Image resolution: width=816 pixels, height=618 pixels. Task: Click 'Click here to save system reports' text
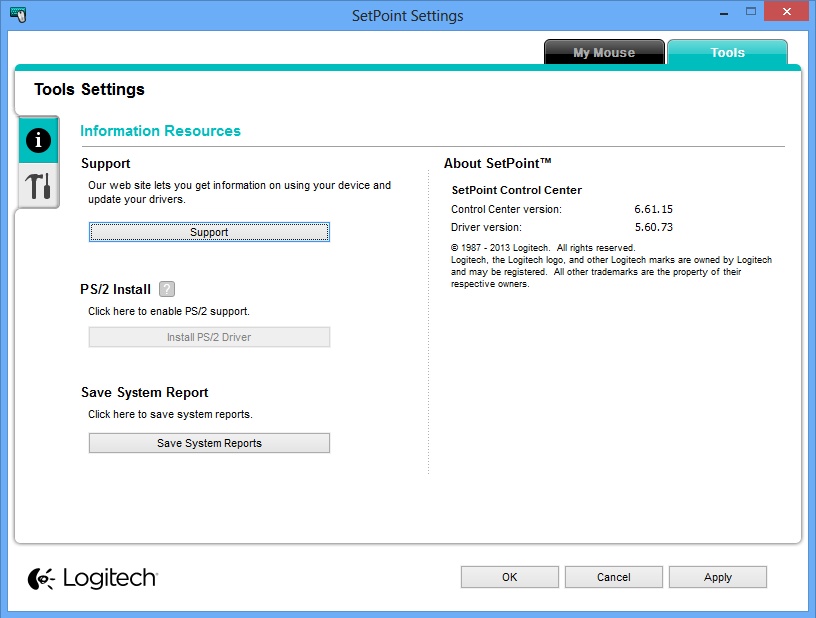coord(170,414)
